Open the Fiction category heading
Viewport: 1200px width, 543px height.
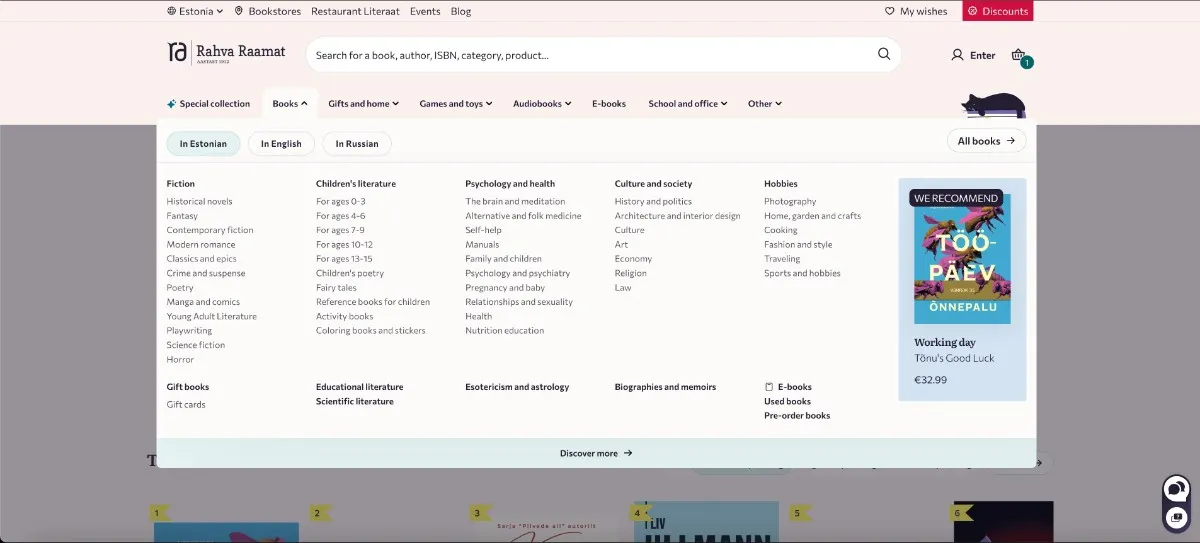coord(181,184)
